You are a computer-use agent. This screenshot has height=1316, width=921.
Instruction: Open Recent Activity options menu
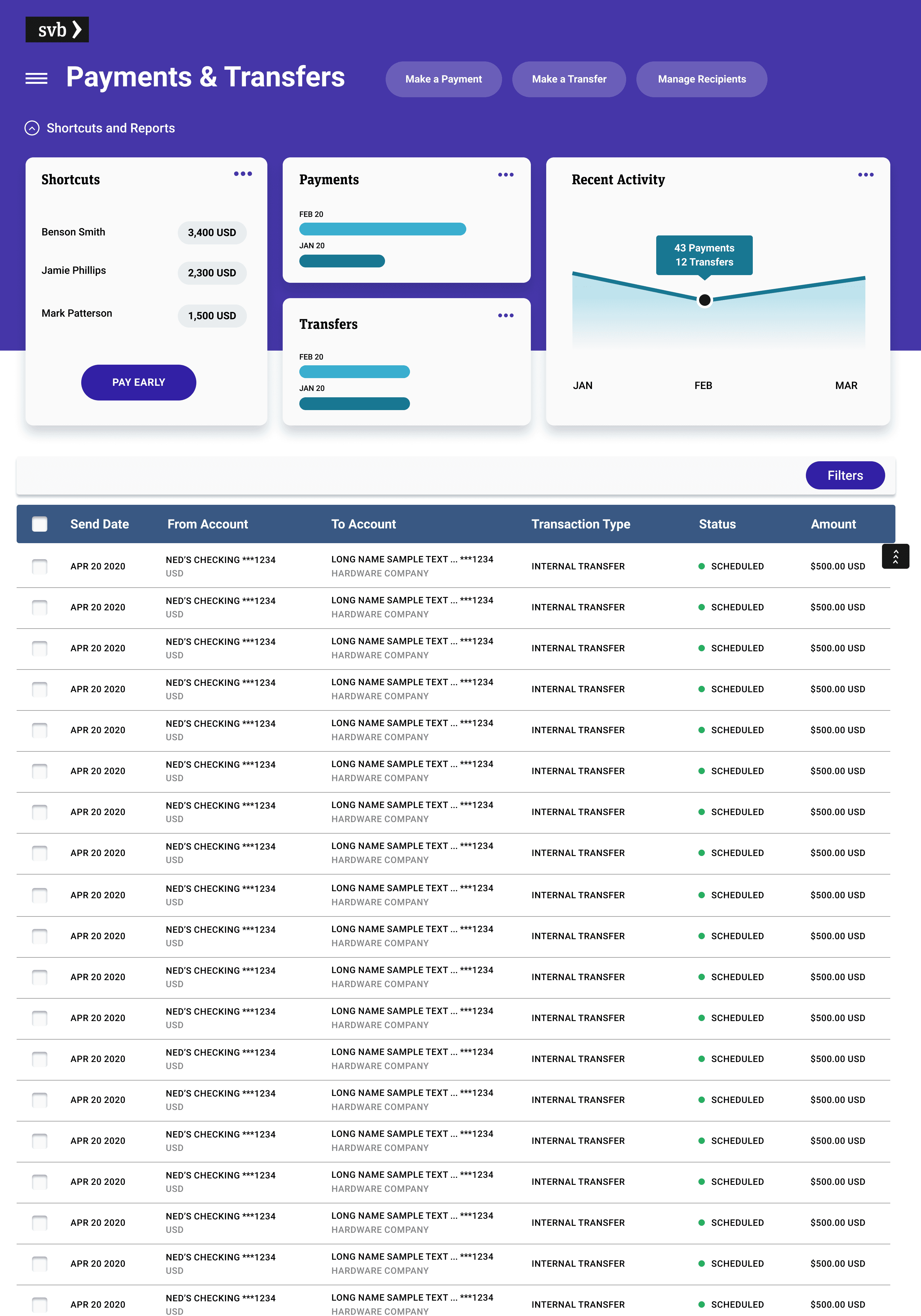(x=865, y=175)
